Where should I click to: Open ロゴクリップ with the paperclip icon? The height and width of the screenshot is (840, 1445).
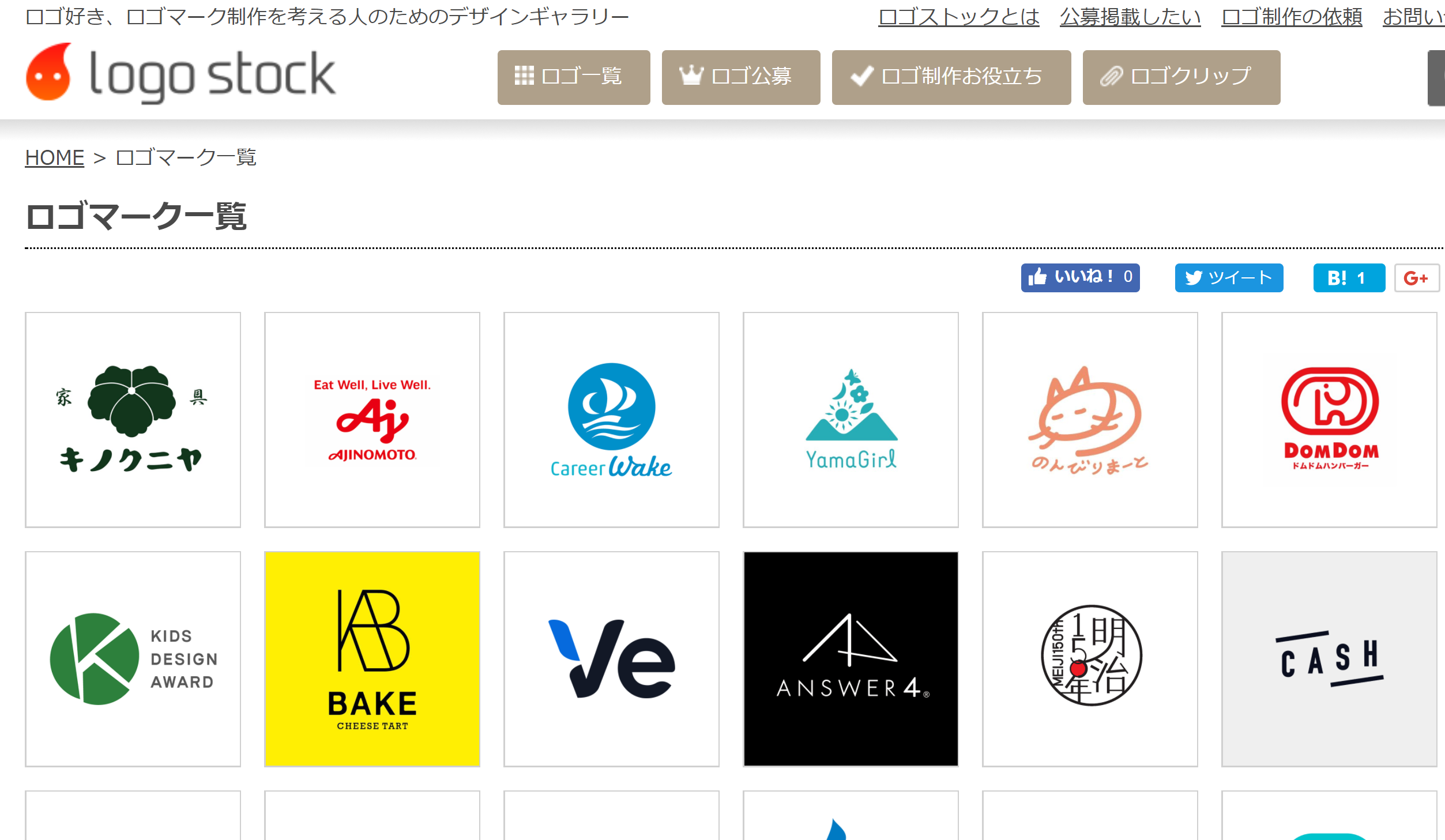tap(1181, 77)
